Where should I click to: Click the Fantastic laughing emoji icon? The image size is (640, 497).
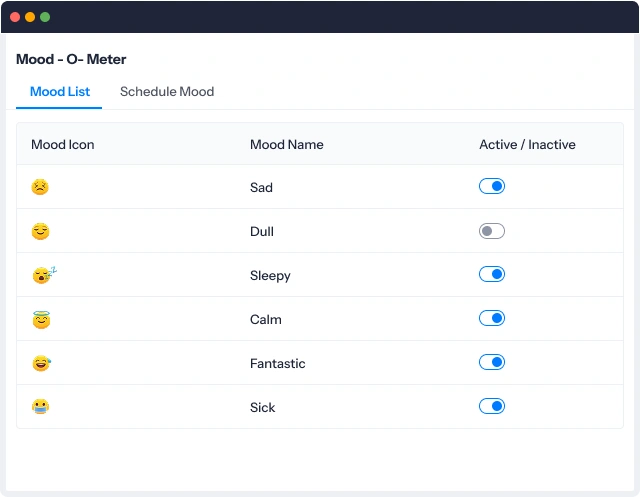(x=42, y=363)
